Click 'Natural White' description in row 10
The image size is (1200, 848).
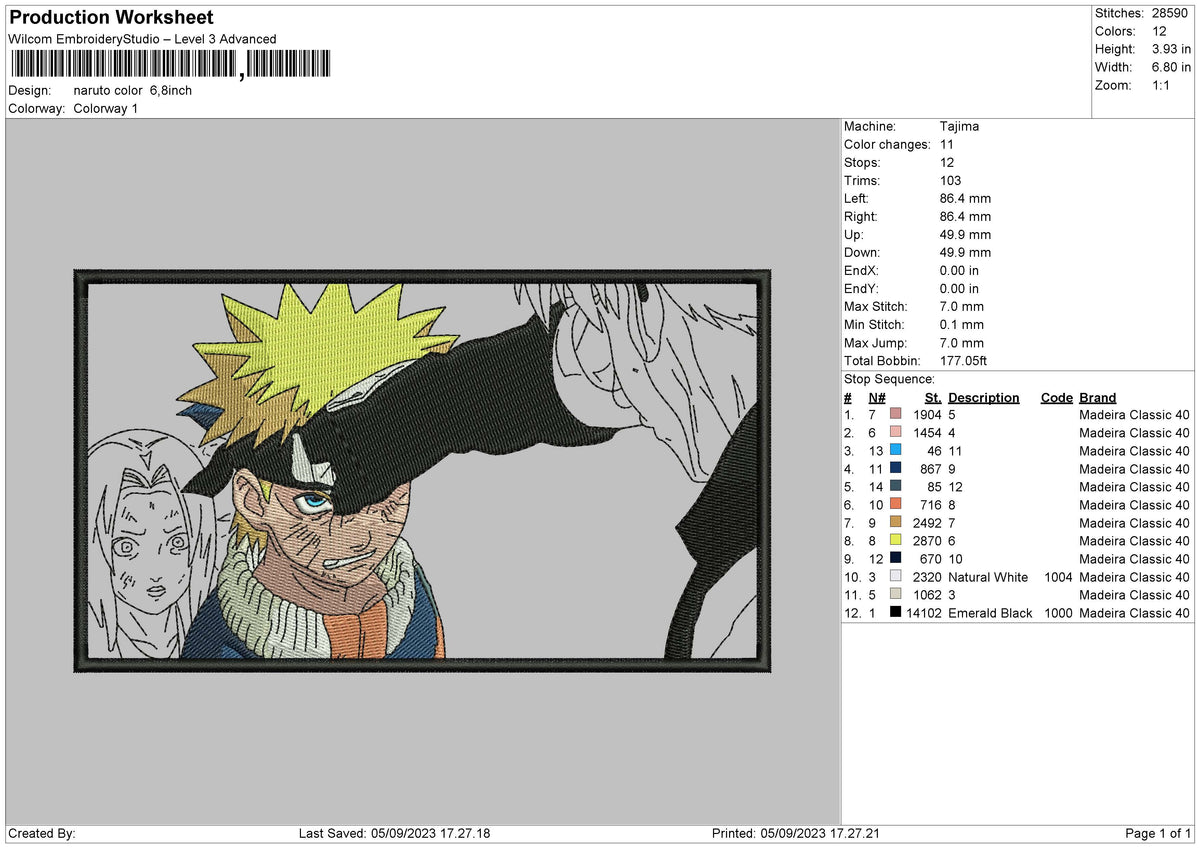pyautogui.click(x=988, y=577)
